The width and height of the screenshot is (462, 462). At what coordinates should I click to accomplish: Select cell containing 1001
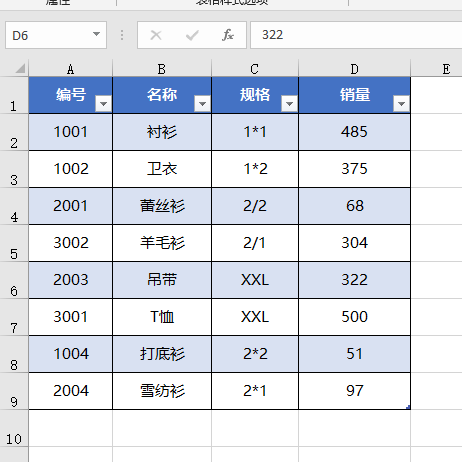(71, 132)
